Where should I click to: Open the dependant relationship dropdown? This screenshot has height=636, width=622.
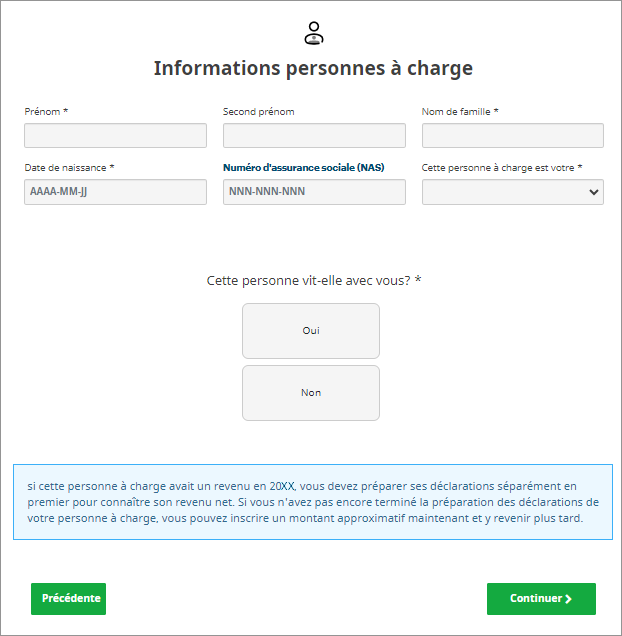tap(512, 192)
